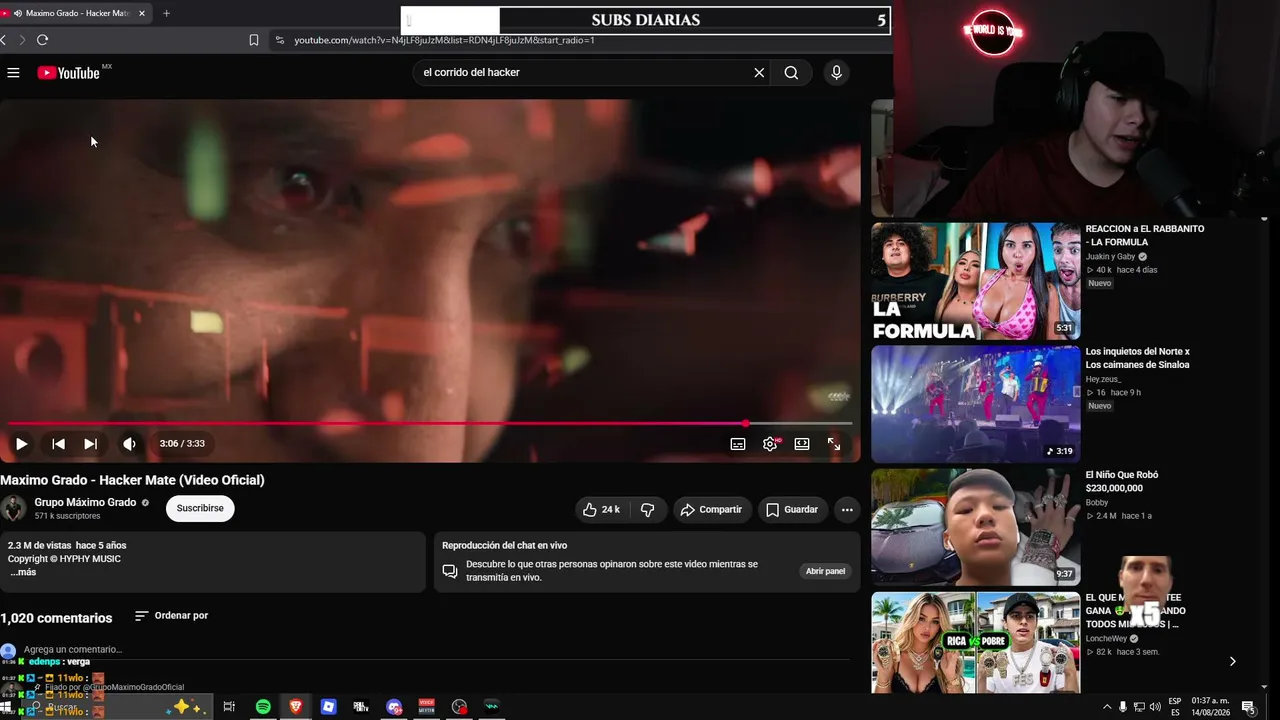This screenshot has width=1280, height=720.
Task: Mute the video volume
Action: tap(129, 444)
